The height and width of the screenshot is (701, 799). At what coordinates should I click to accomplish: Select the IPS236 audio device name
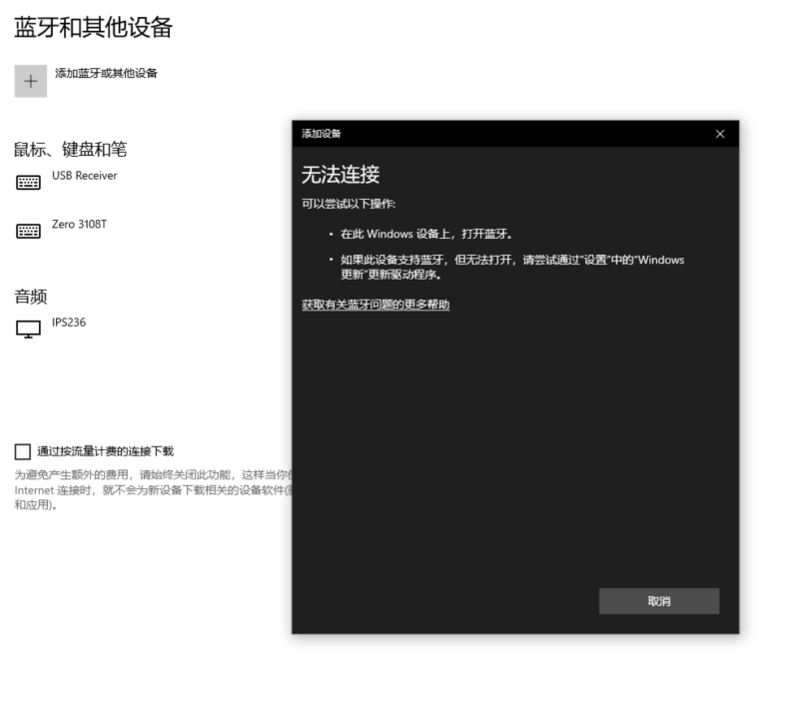[x=69, y=323]
